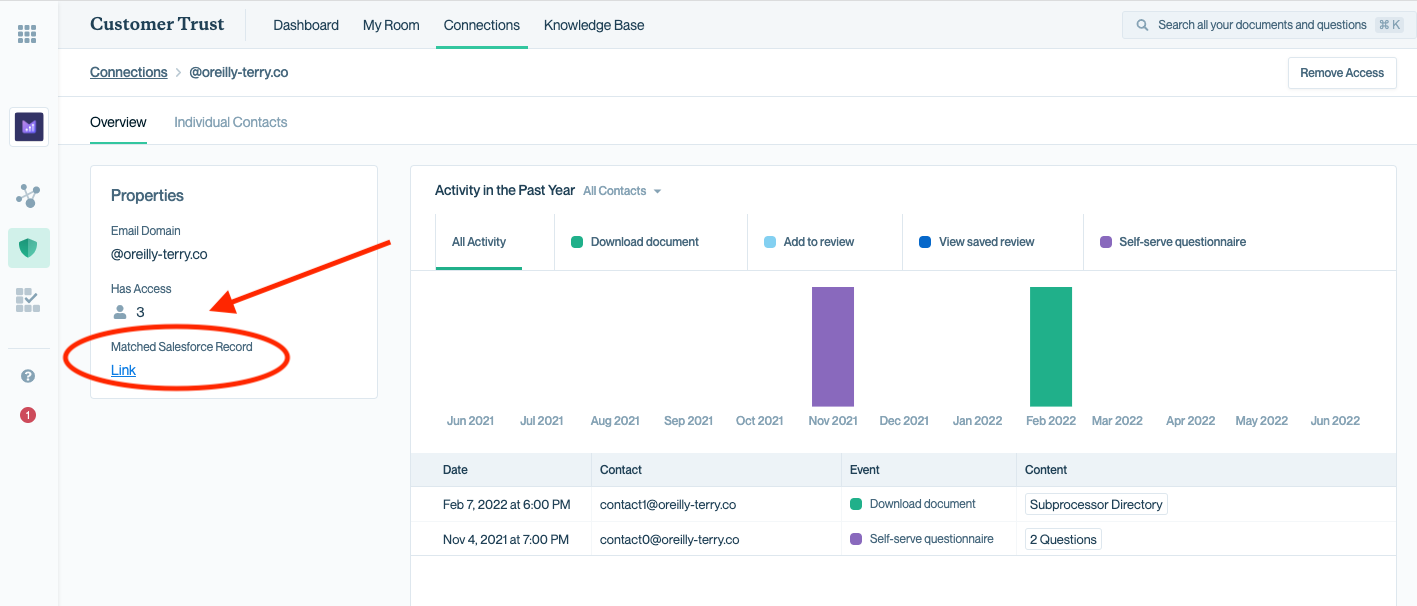Click the Feb 2022 axis label
Viewport: 1417px width, 606px height.
(1051, 421)
